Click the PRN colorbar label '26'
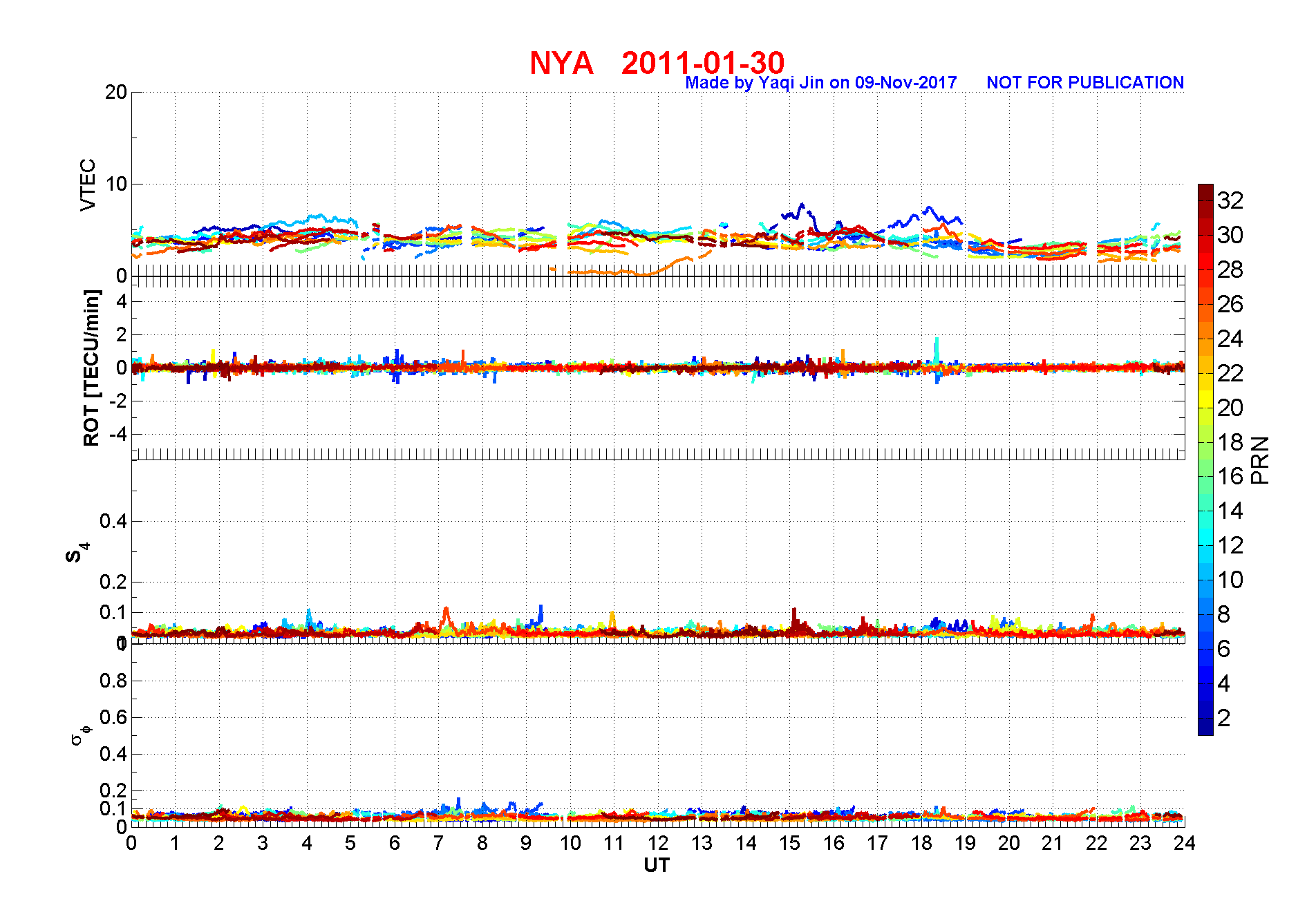Viewport: 1316px width, 919px height. pyautogui.click(x=1230, y=304)
